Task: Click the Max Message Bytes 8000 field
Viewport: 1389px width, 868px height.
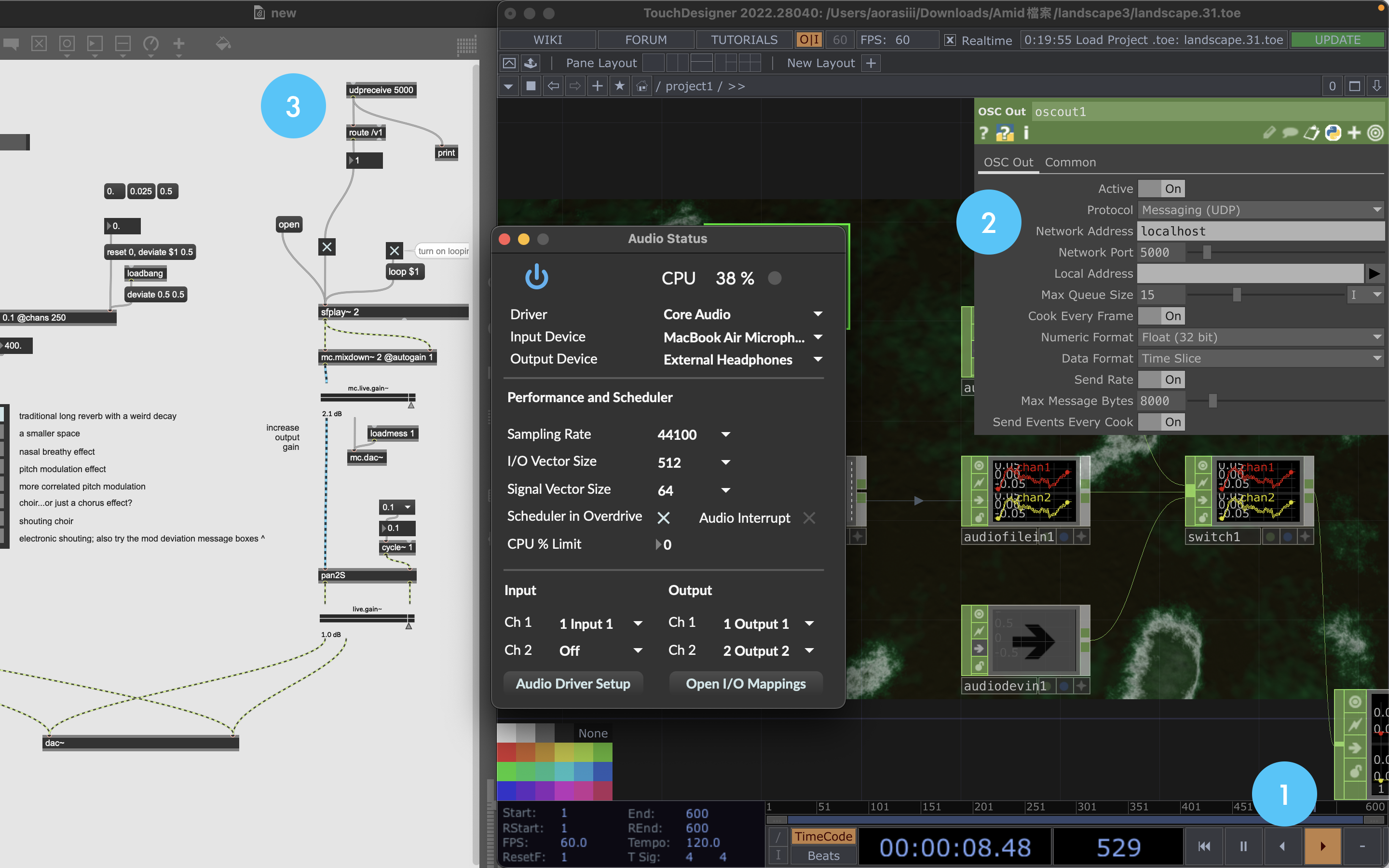Action: click(1161, 401)
